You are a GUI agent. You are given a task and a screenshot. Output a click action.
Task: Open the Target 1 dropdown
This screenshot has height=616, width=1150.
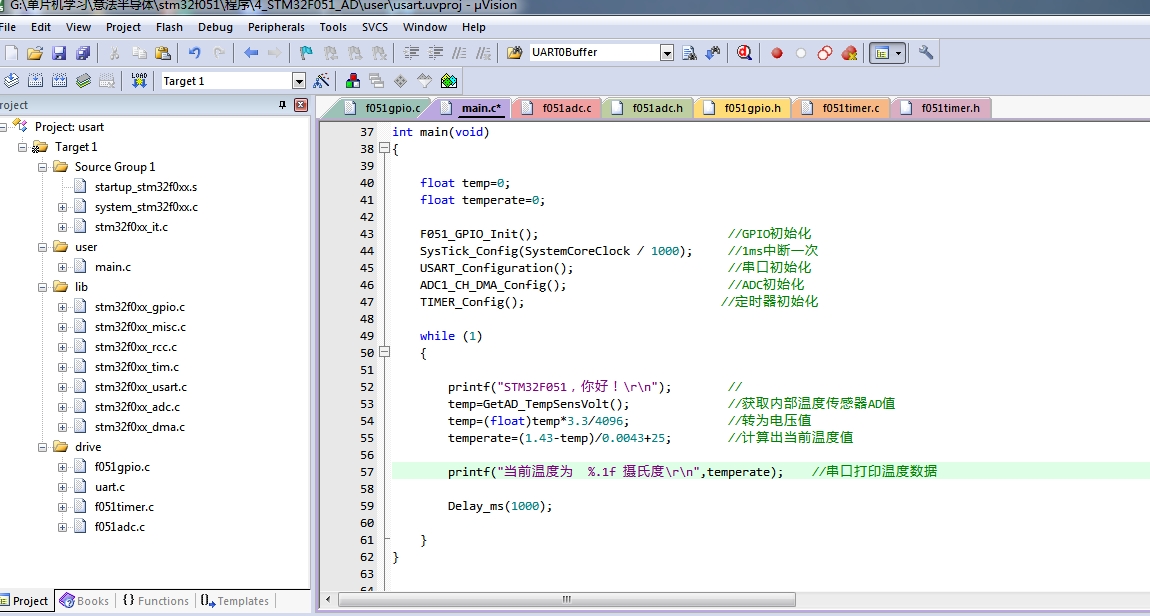(x=299, y=81)
